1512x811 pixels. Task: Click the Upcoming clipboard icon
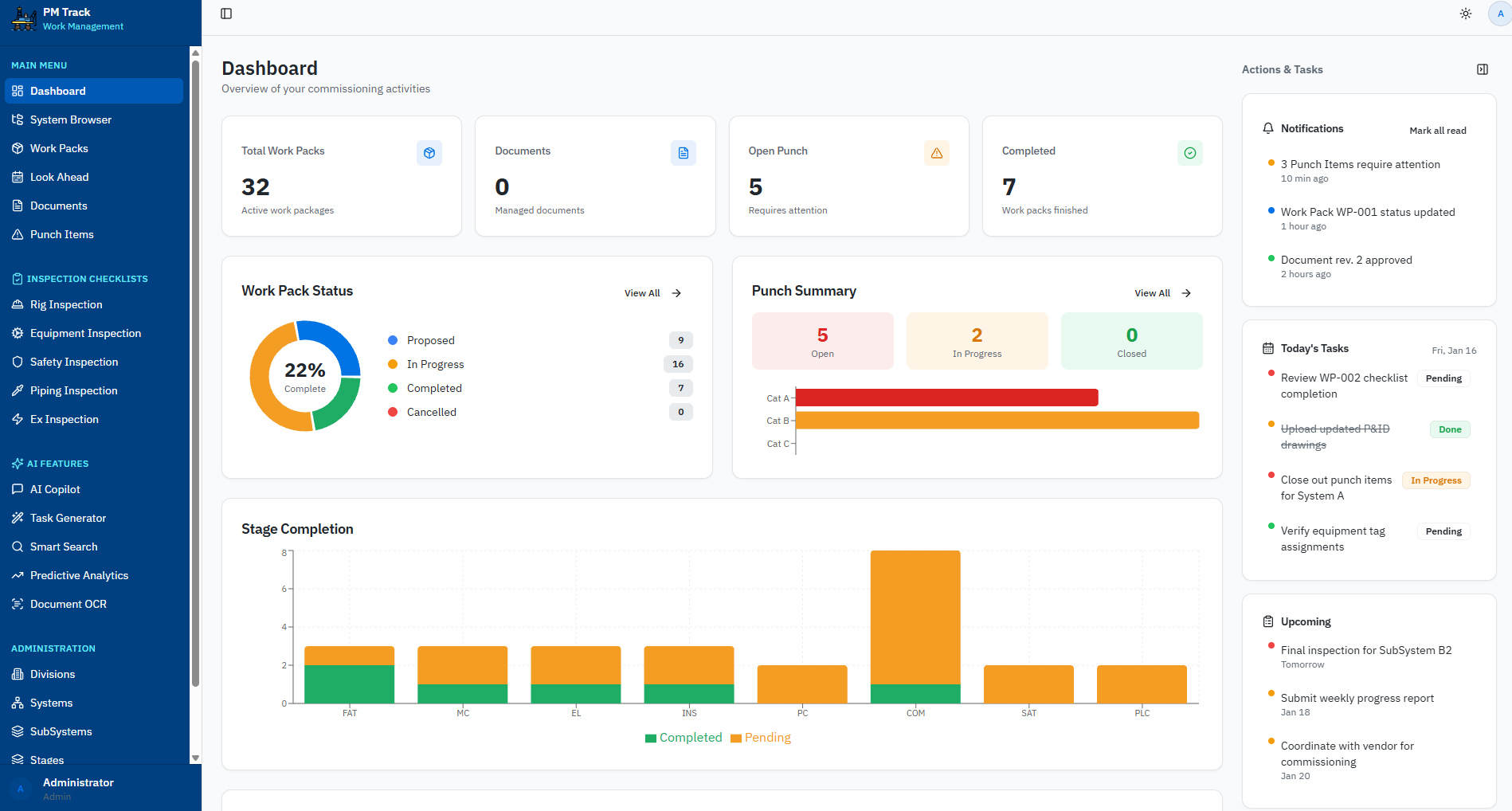point(1268,621)
